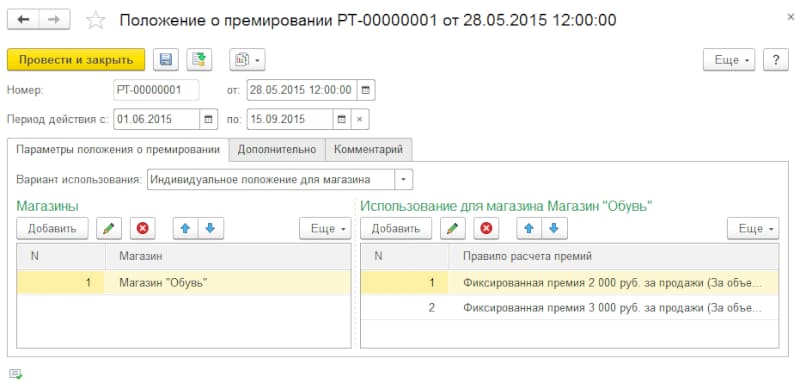The height and width of the screenshot is (383, 800).
Task: Click the messages icon at bottom left
Action: point(15,374)
